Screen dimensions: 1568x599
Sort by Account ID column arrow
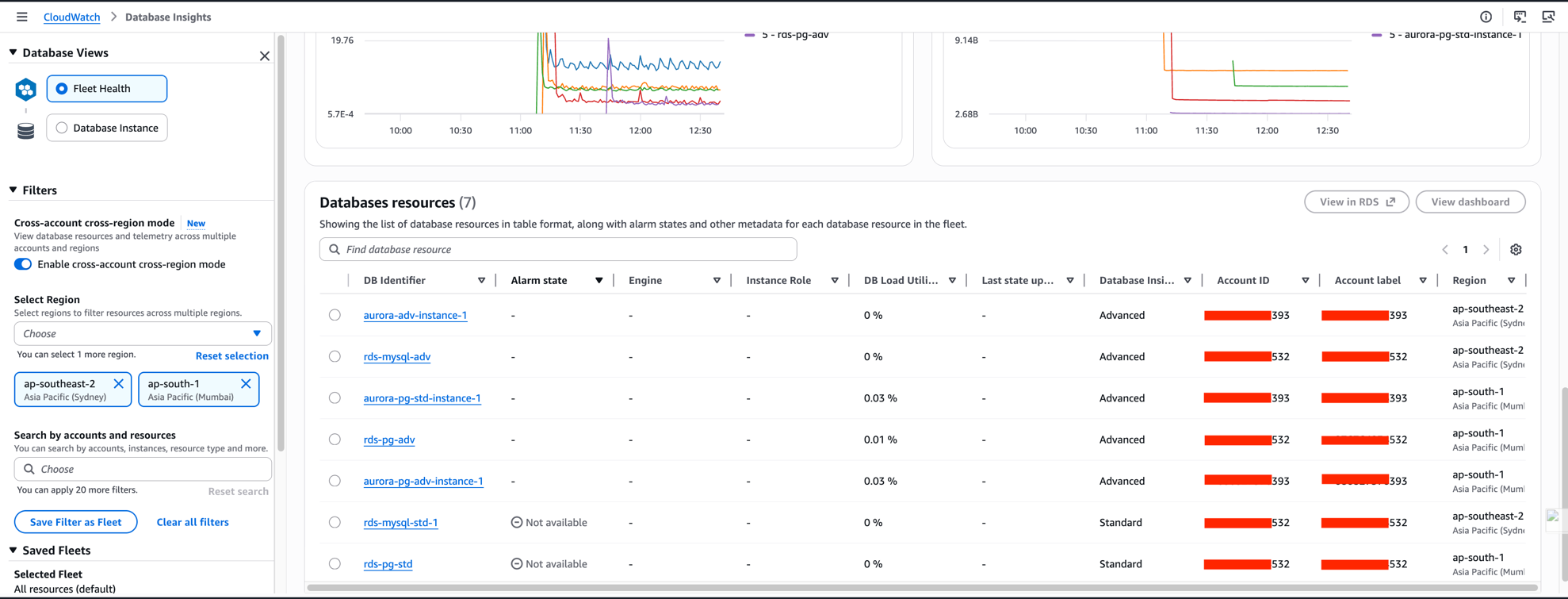pyautogui.click(x=1306, y=280)
